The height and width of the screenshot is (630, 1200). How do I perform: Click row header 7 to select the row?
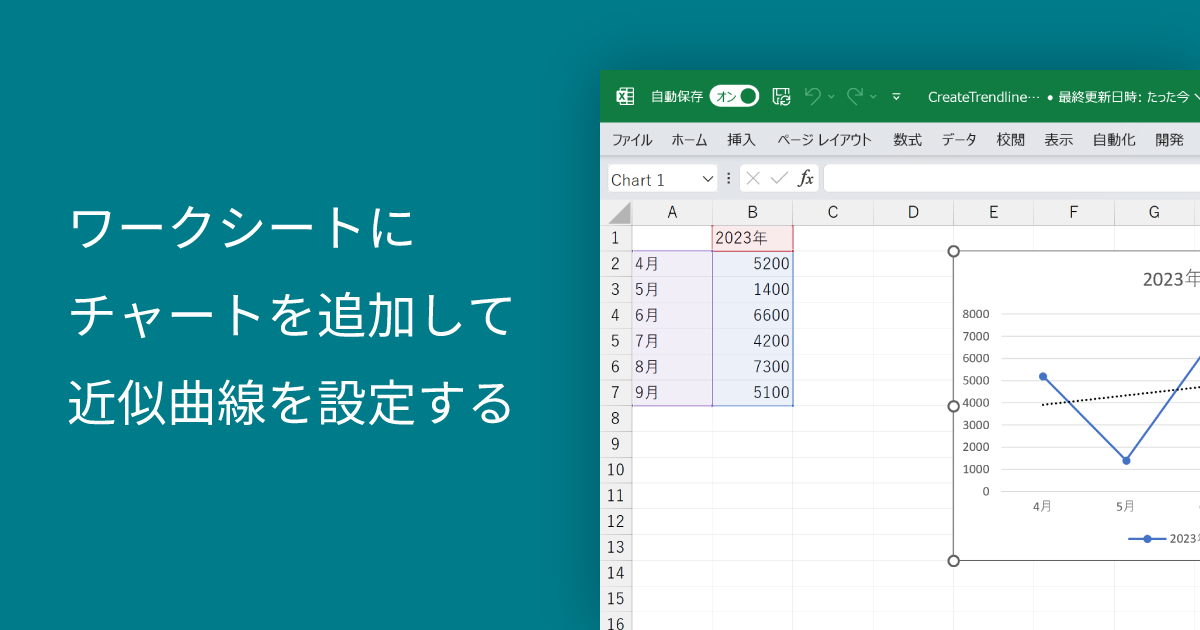click(616, 393)
